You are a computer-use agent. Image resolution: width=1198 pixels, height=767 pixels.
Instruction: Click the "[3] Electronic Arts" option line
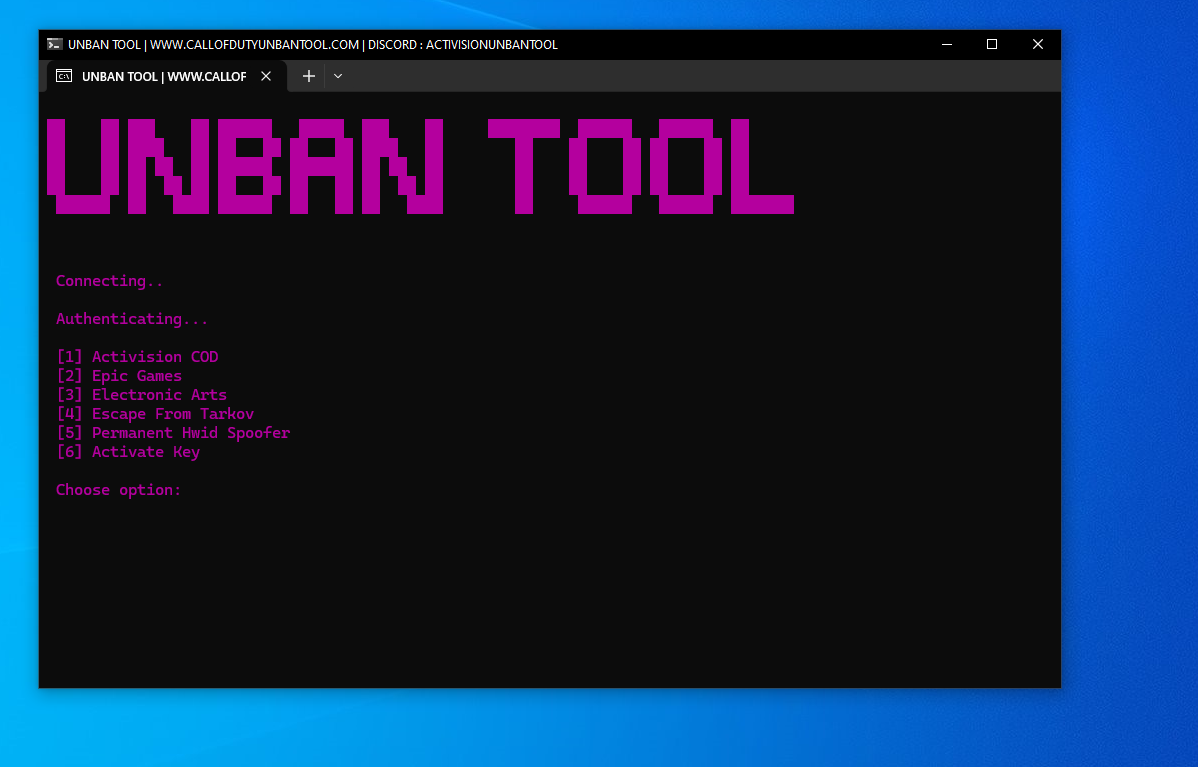142,395
